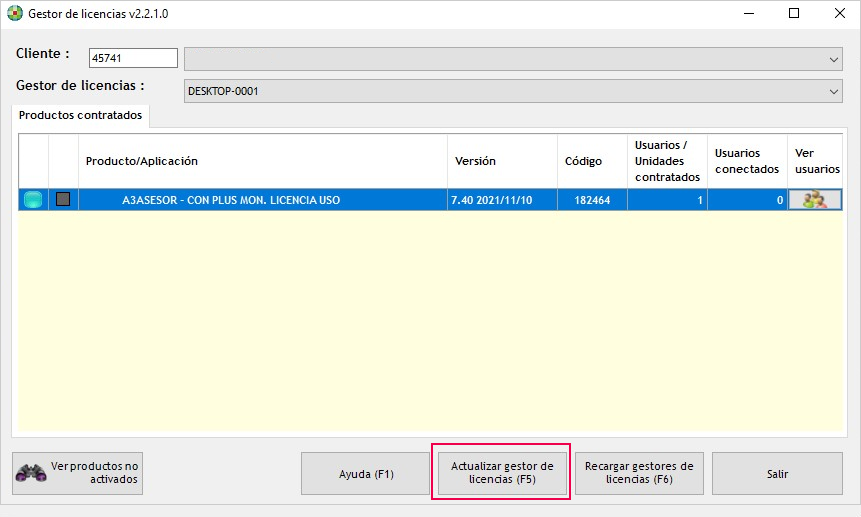Screen dimensions: 861x517
Task: Click the Usuarios conectados column header
Action: pos(746,161)
